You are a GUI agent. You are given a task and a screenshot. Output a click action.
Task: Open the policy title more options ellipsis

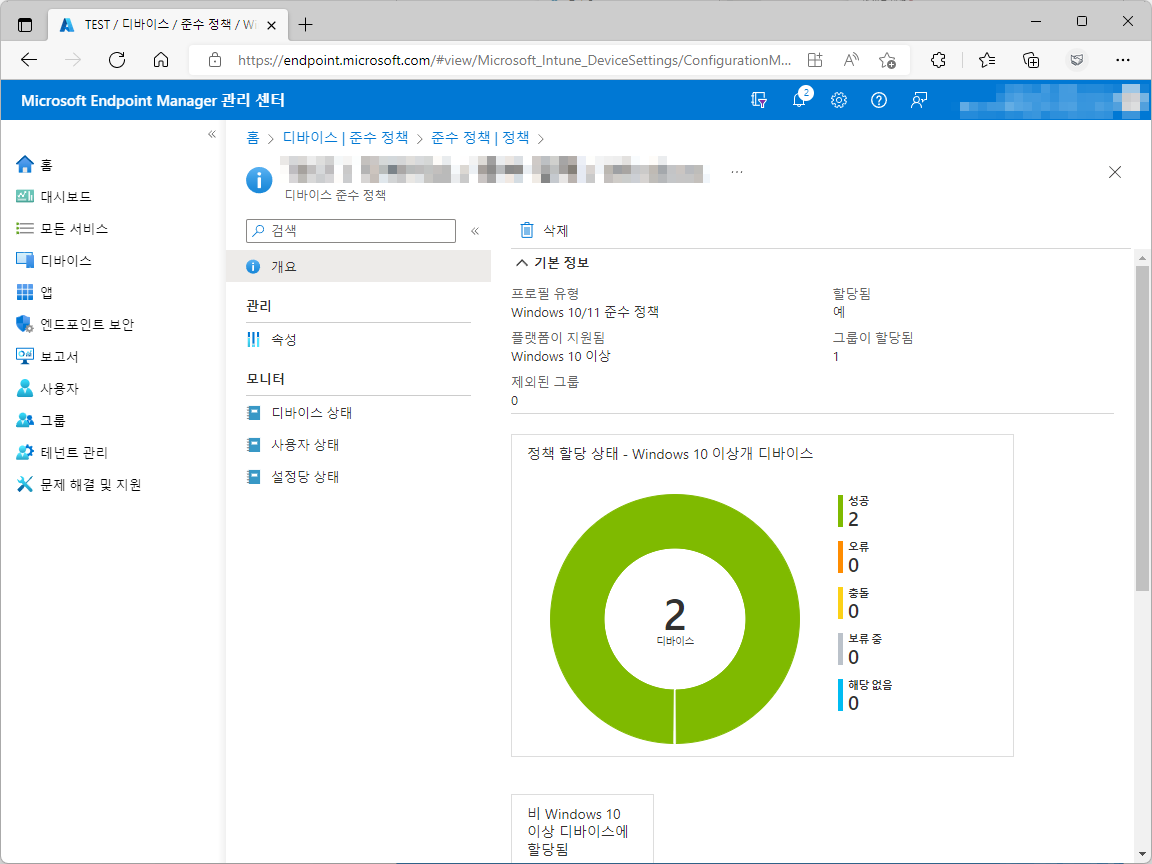737,173
